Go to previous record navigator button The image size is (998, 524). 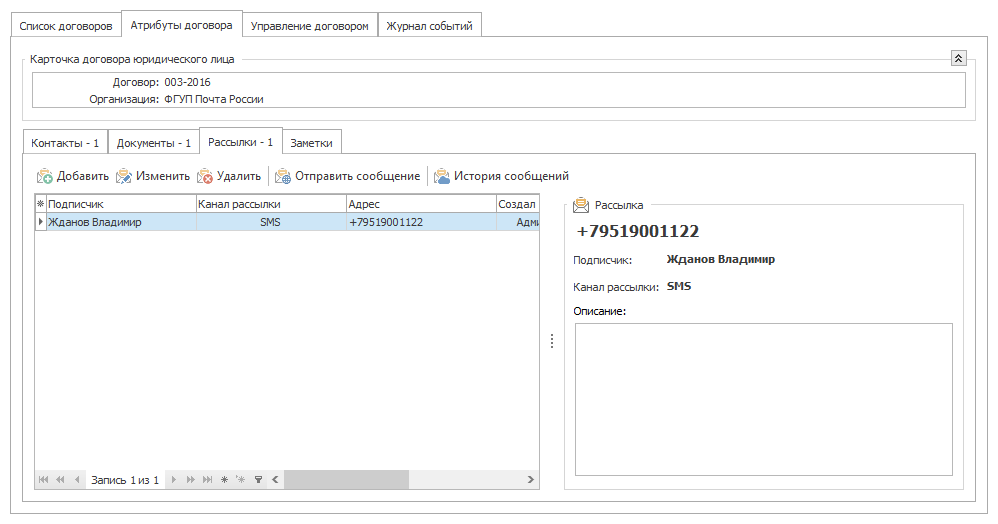[x=77, y=479]
